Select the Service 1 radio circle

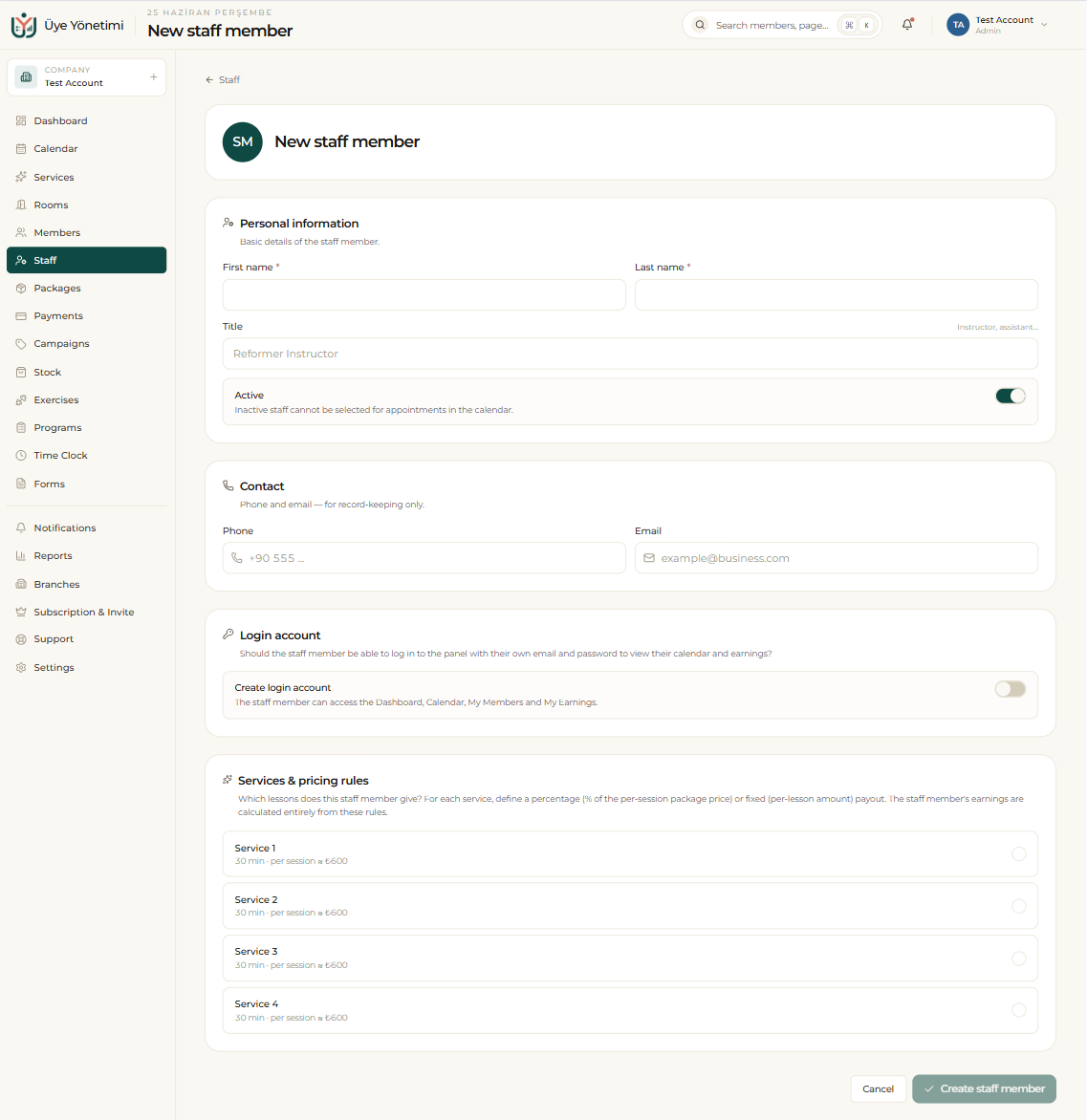1019,853
